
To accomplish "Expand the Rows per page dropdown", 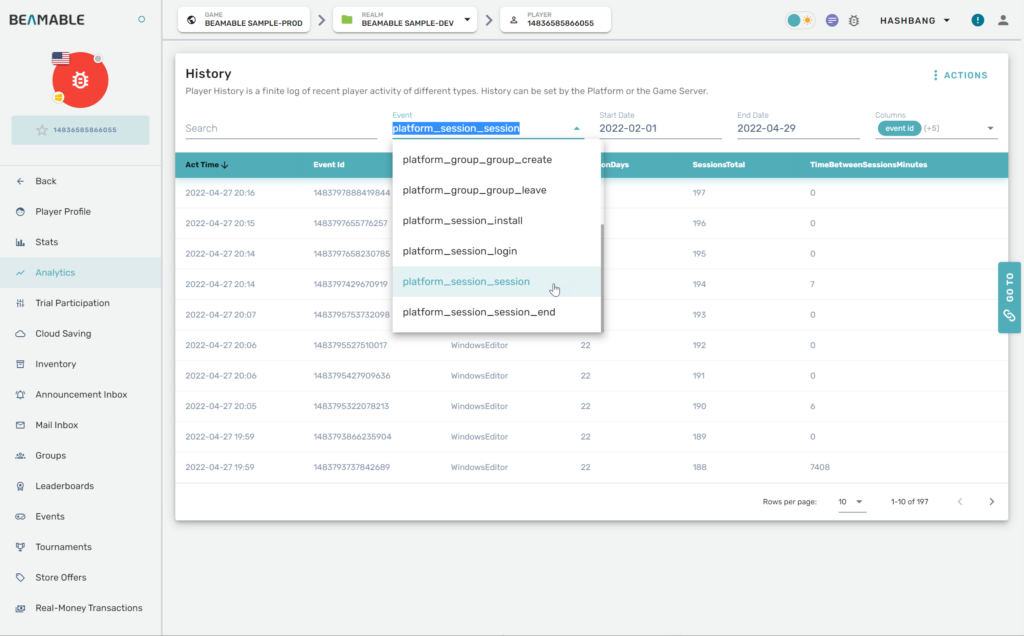I will pyautogui.click(x=850, y=501).
